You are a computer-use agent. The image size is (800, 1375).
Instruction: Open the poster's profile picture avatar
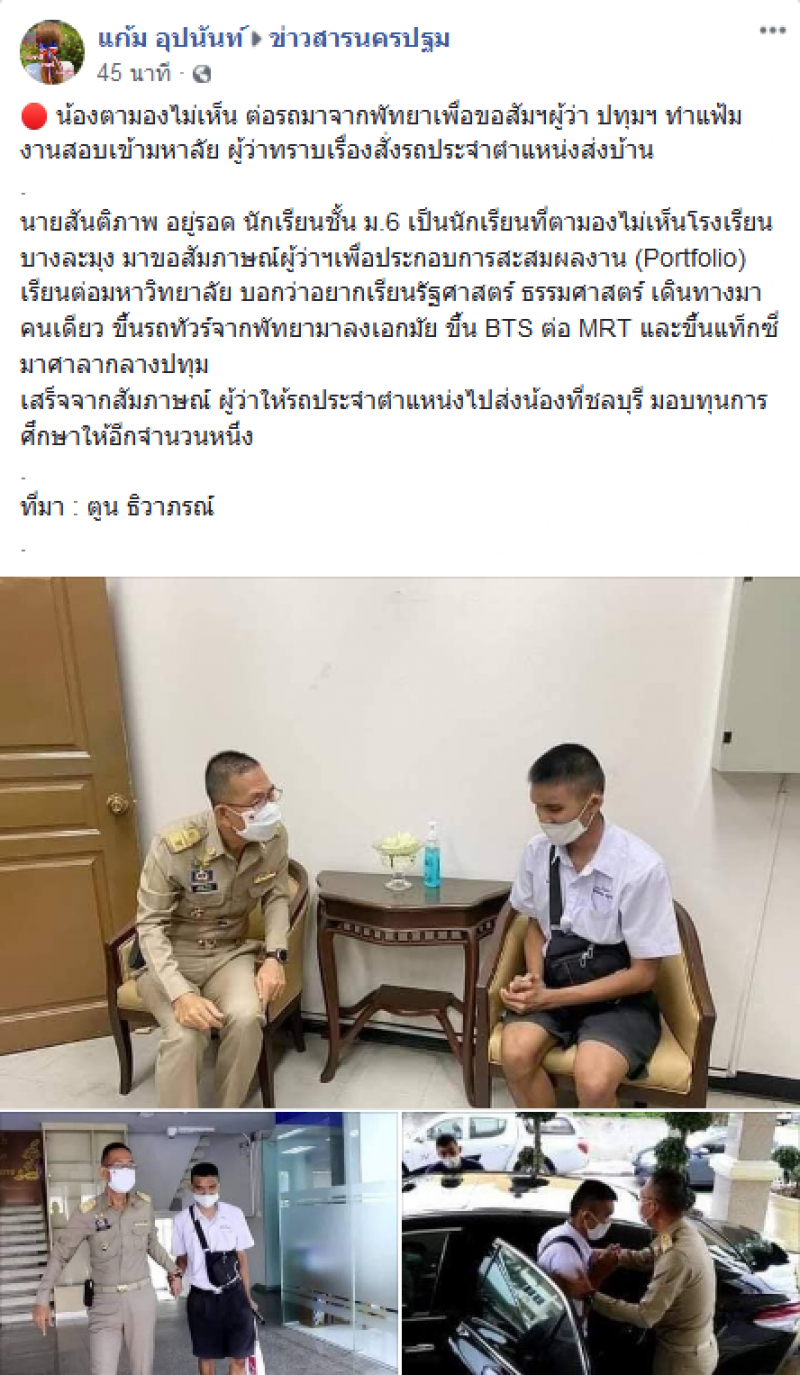[52, 52]
